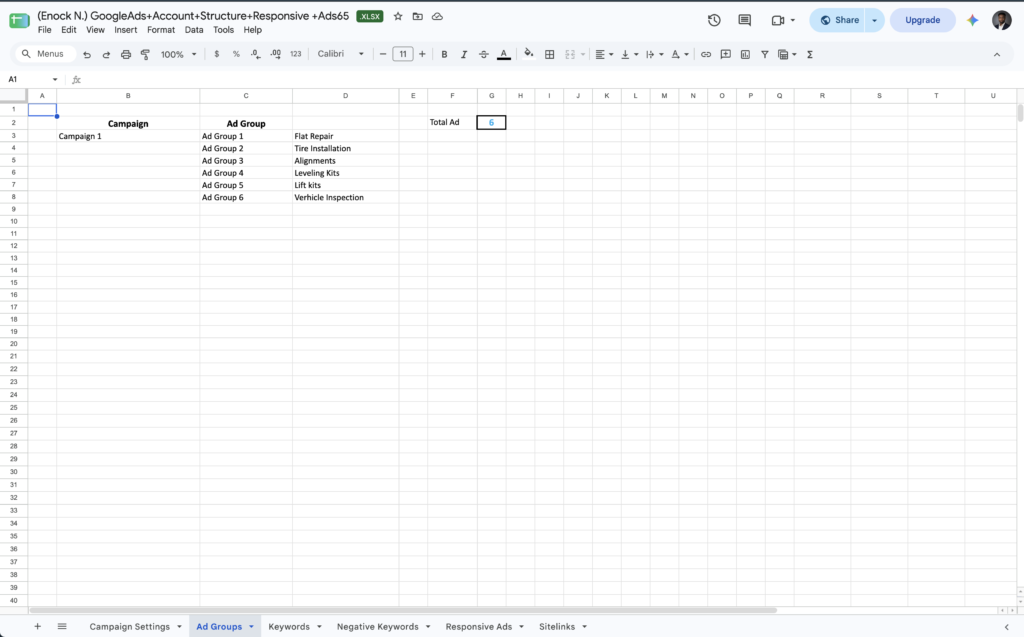The width and height of the screenshot is (1024, 637).
Task: Format as currency
Action: coord(217,54)
